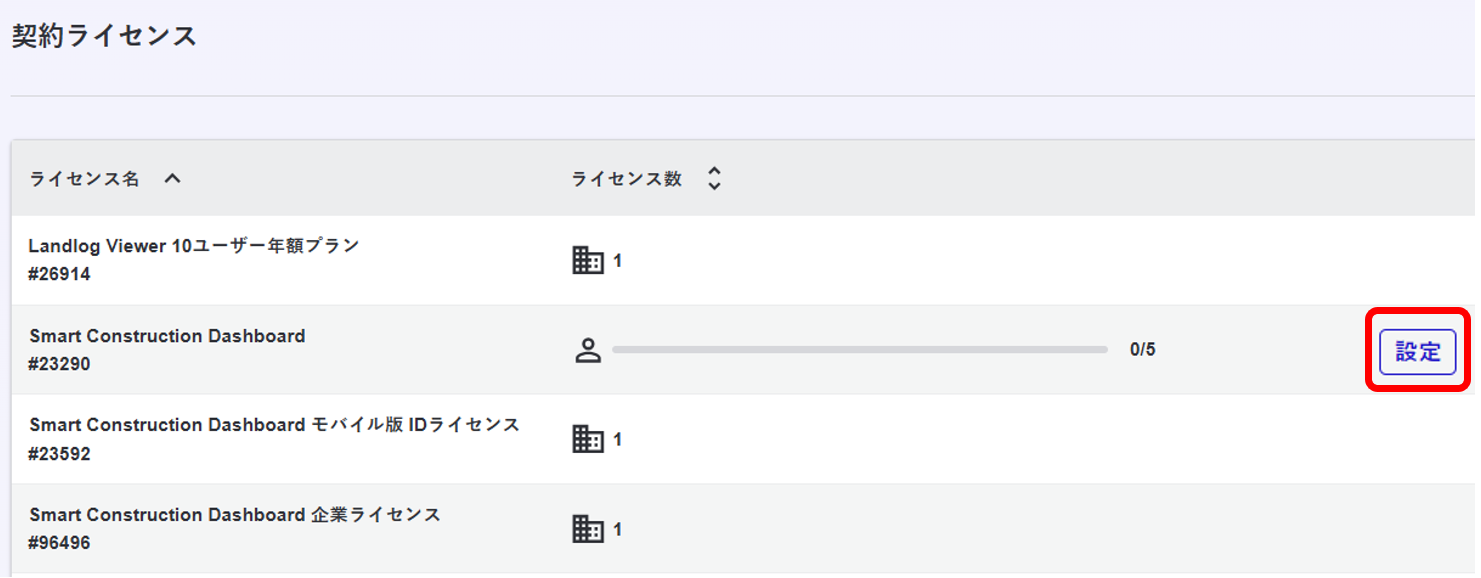Click license number #96496

point(59,543)
